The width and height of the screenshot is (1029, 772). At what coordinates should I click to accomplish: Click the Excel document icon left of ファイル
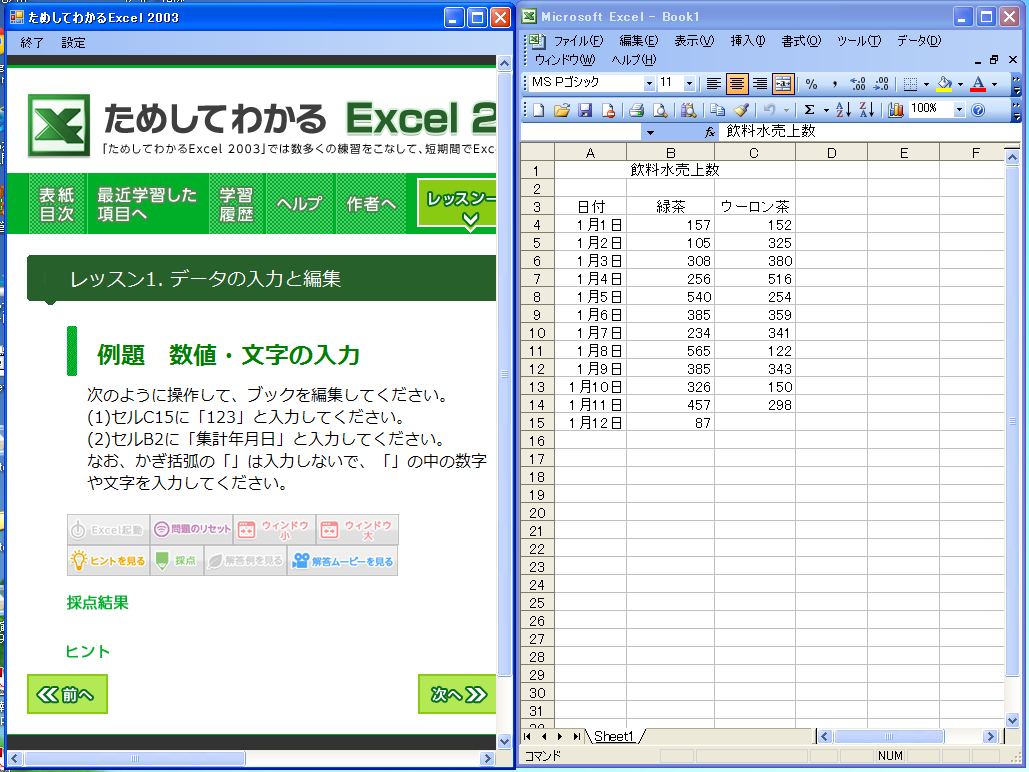point(537,41)
